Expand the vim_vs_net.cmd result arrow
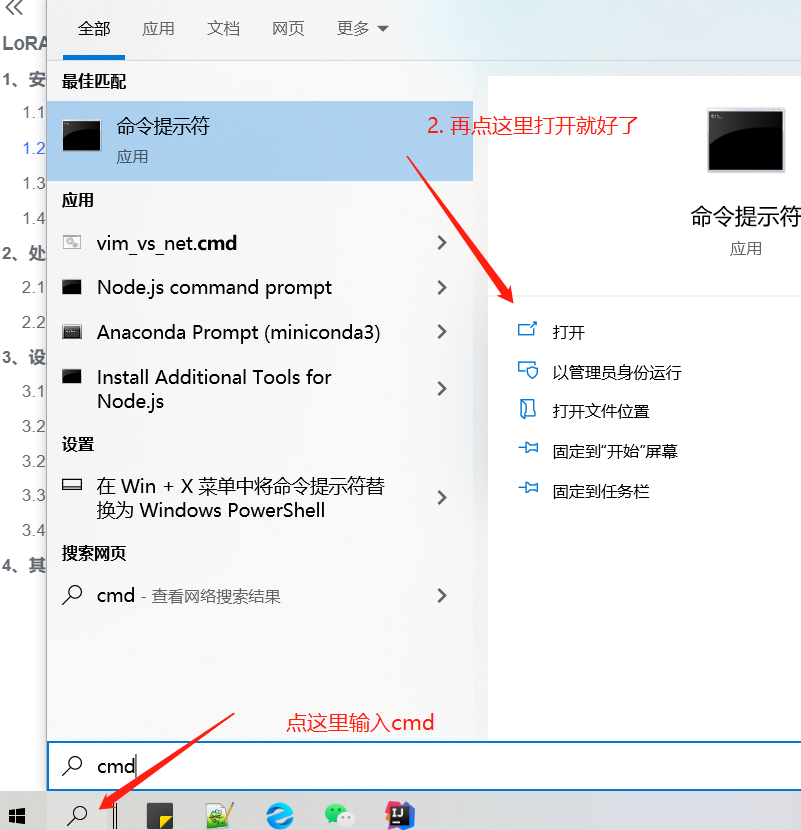This screenshot has height=830, width=801. tap(442, 243)
